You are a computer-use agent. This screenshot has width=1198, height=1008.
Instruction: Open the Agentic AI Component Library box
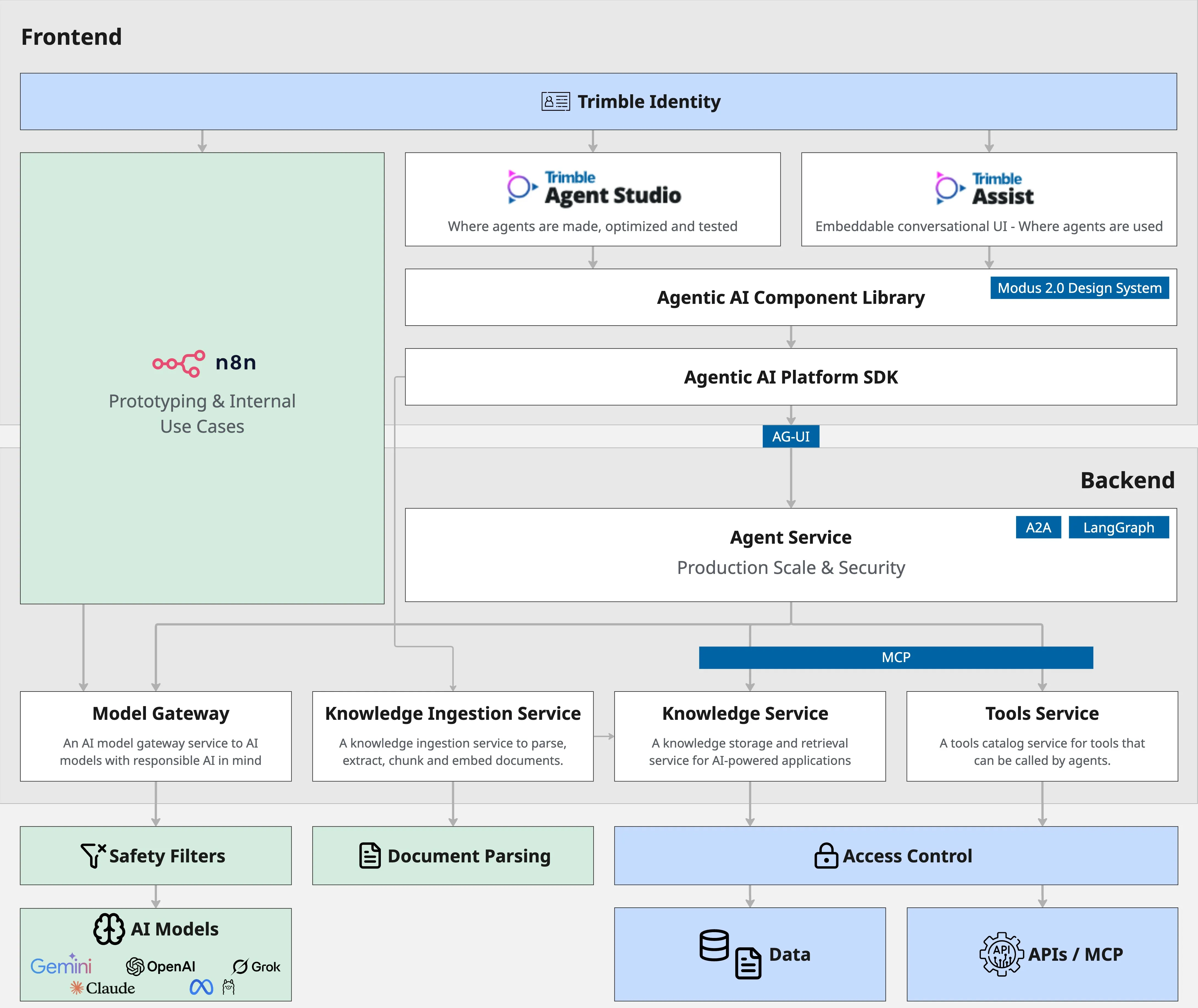[x=791, y=297]
